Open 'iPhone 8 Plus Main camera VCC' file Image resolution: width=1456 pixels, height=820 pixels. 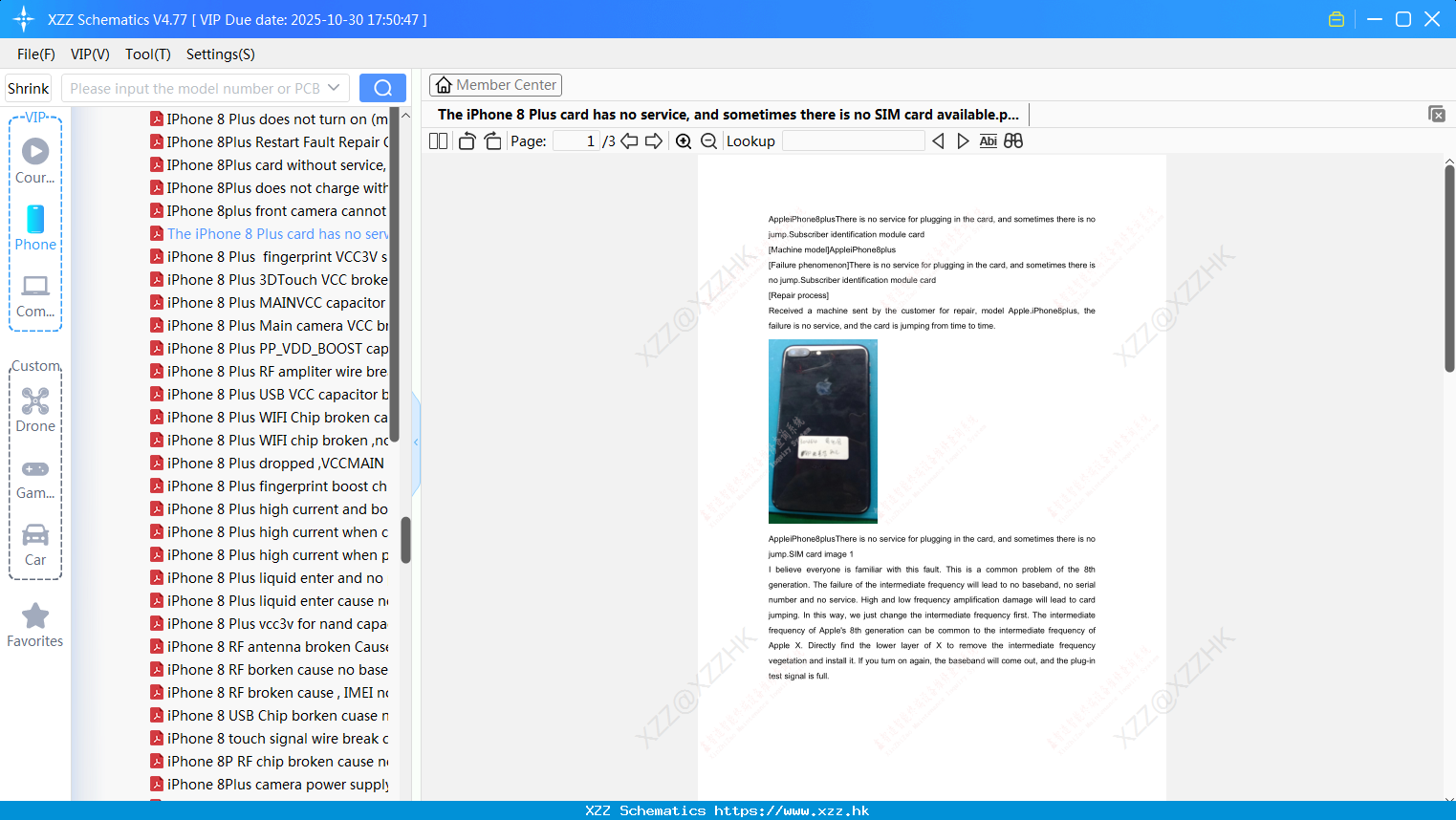click(270, 326)
